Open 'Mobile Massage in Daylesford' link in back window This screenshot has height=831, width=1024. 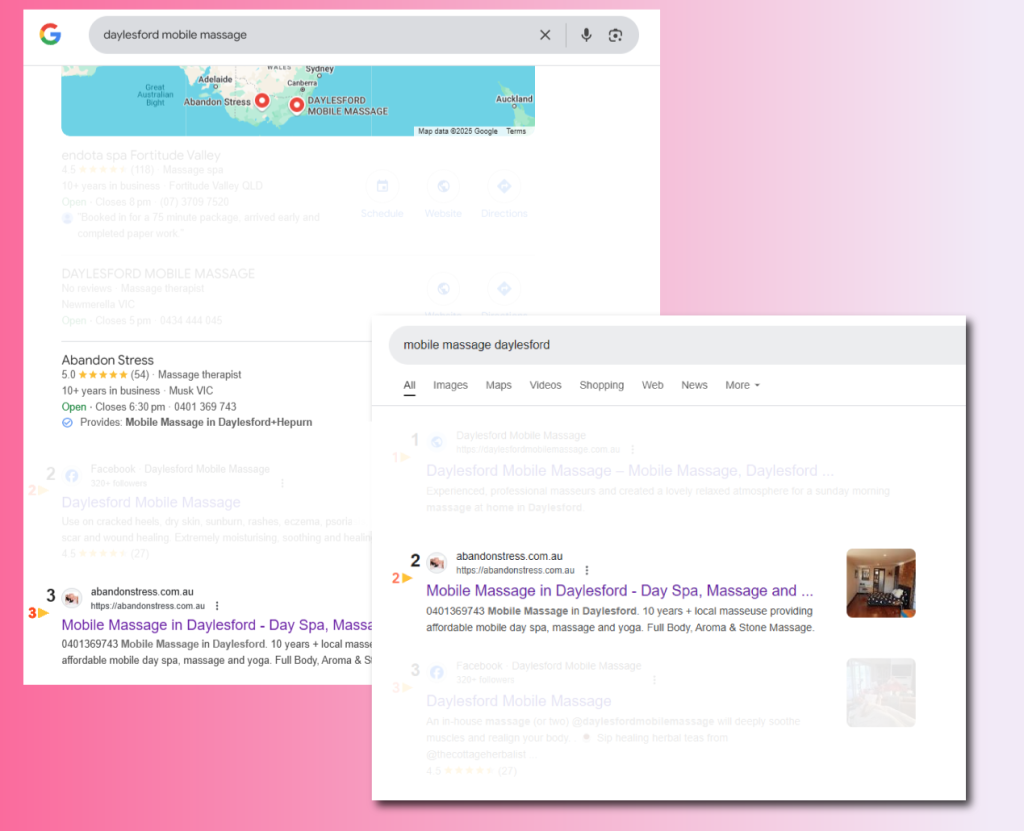point(216,625)
